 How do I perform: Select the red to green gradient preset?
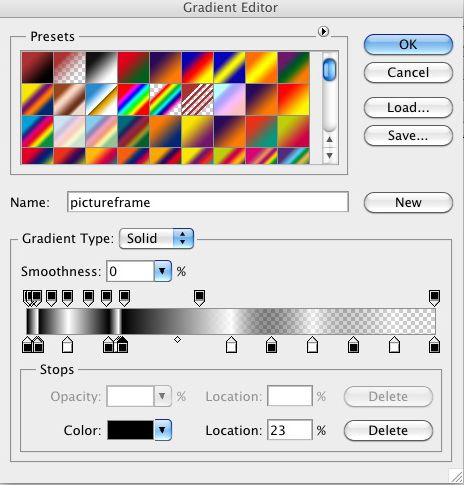[x=133, y=67]
